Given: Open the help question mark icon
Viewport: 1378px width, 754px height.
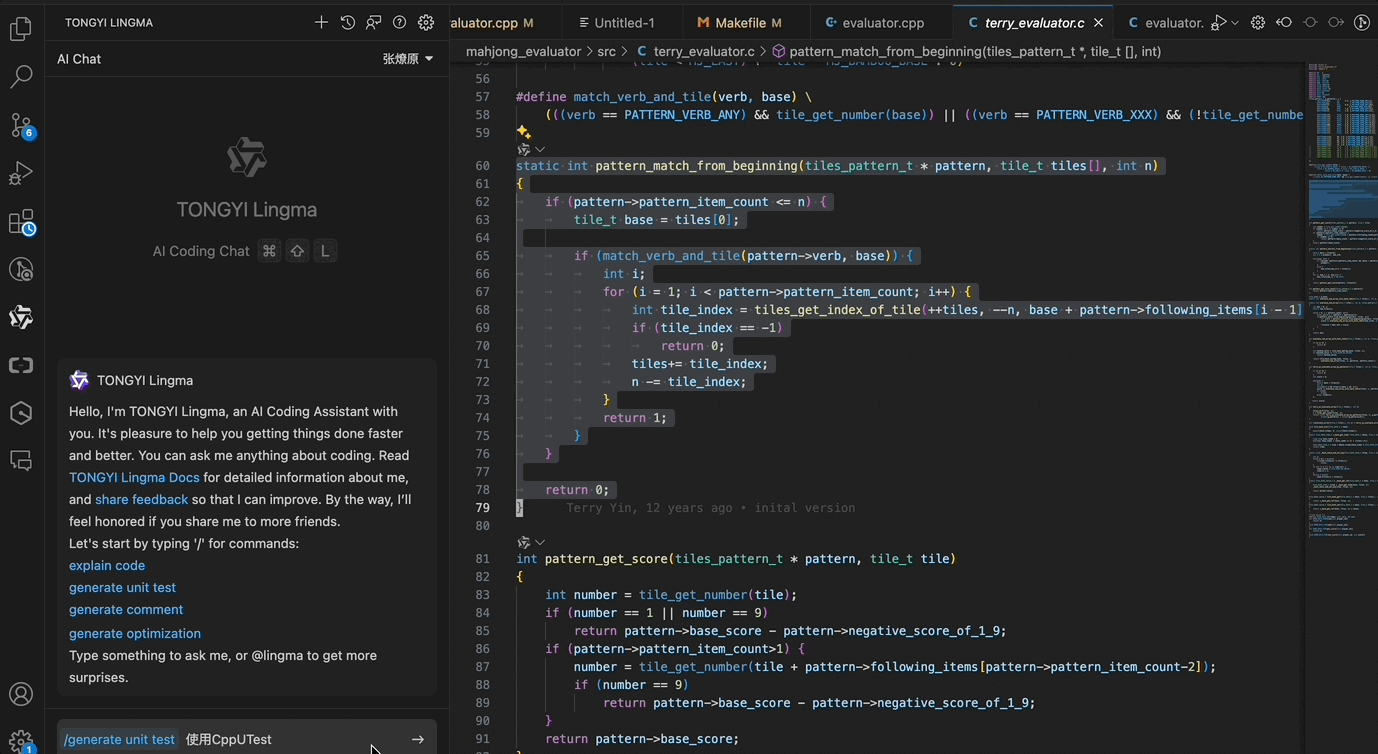Looking at the screenshot, I should (400, 22).
